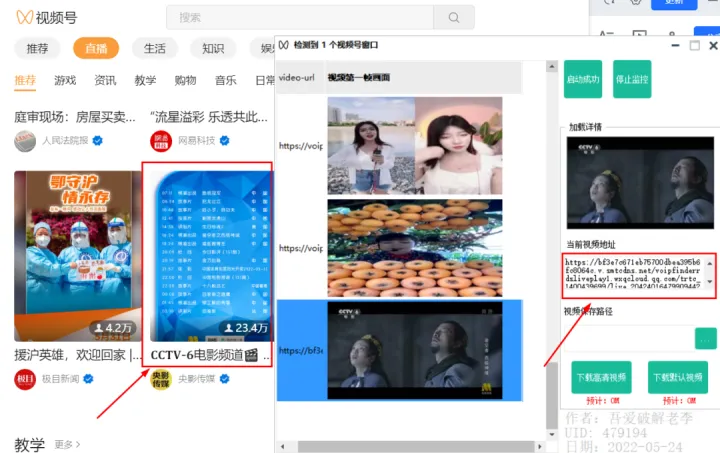Screen dimensions: 720x453
Task: Select the highlighted https://bf3e row URL
Action: 301,351
